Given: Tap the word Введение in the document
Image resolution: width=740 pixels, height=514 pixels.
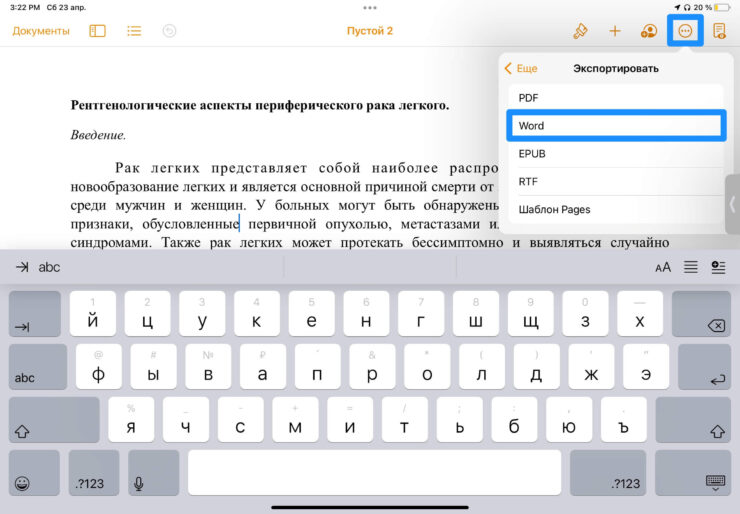Looking at the screenshot, I should [x=98, y=135].
